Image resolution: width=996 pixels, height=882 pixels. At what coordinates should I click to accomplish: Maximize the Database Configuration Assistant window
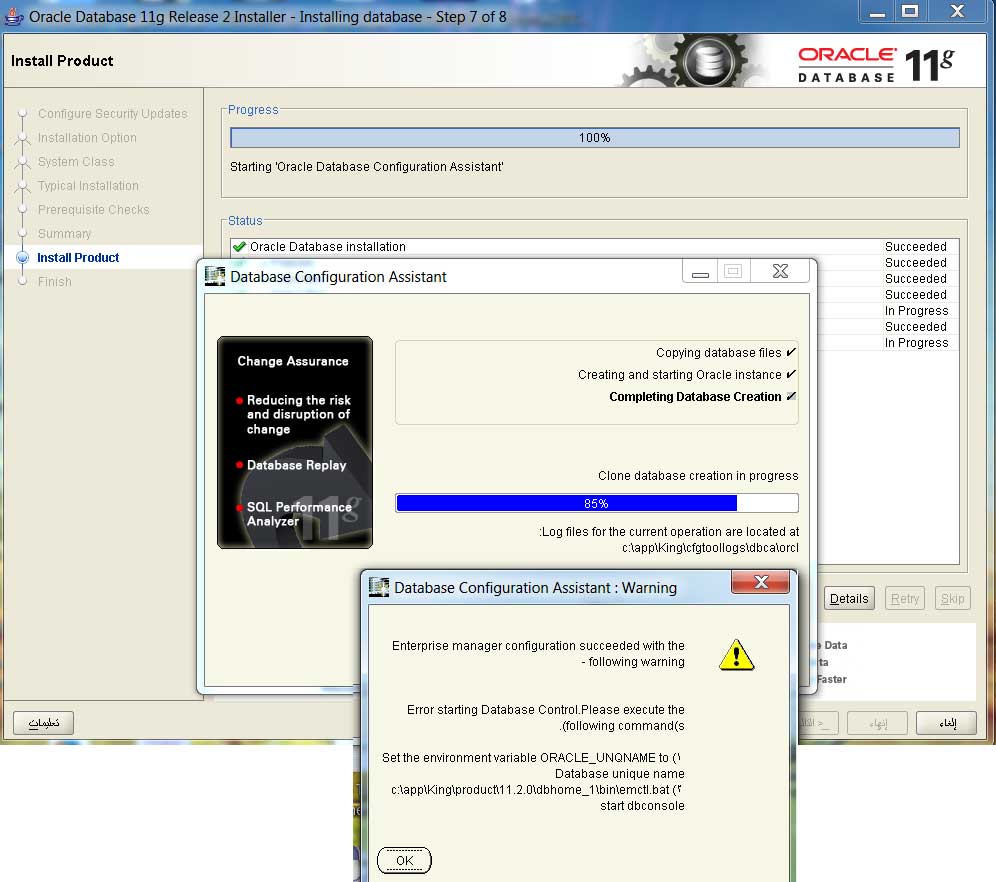pos(733,271)
